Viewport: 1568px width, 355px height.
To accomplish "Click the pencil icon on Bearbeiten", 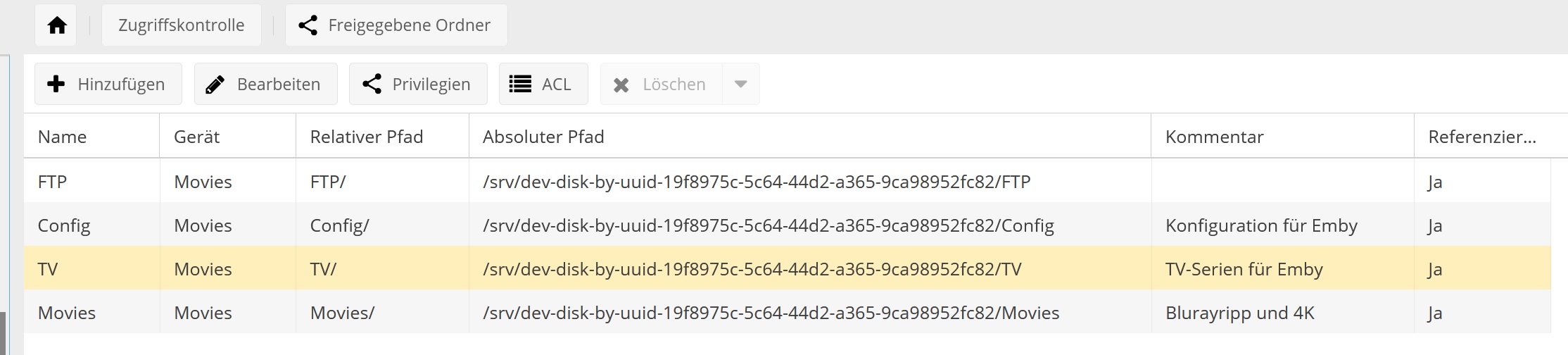I will click(215, 85).
